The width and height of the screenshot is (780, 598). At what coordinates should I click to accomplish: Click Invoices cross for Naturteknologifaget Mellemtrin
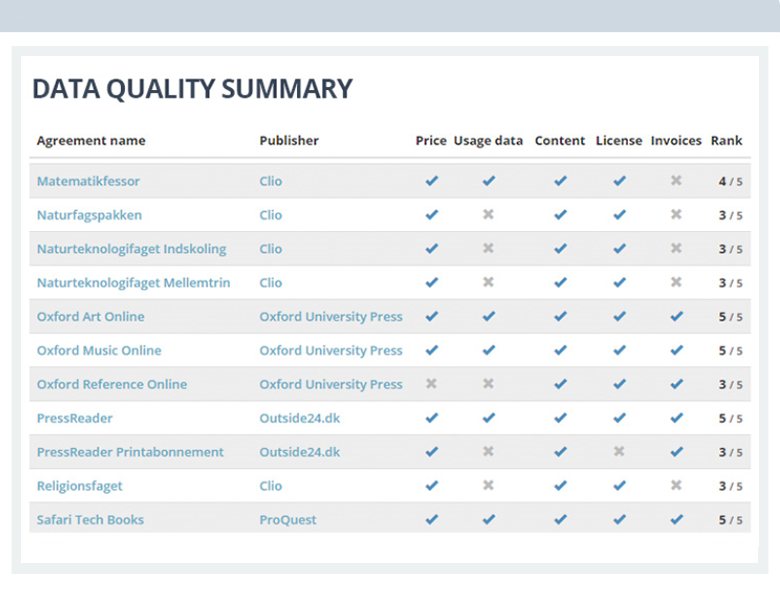[676, 282]
